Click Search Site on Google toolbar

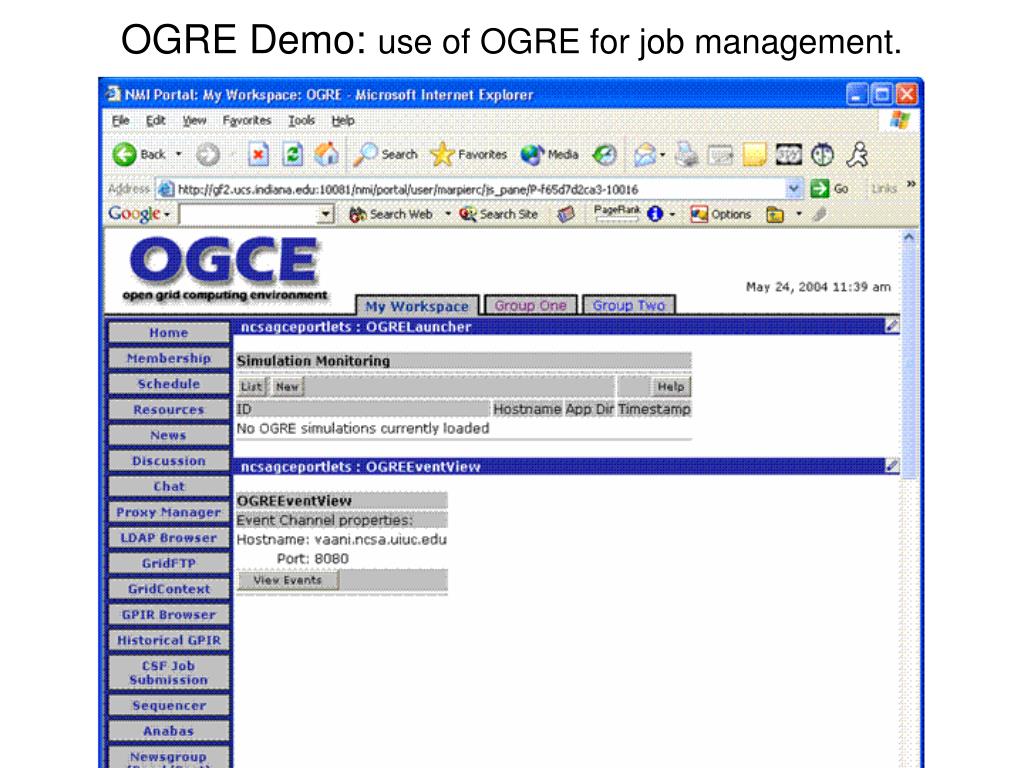coord(499,214)
